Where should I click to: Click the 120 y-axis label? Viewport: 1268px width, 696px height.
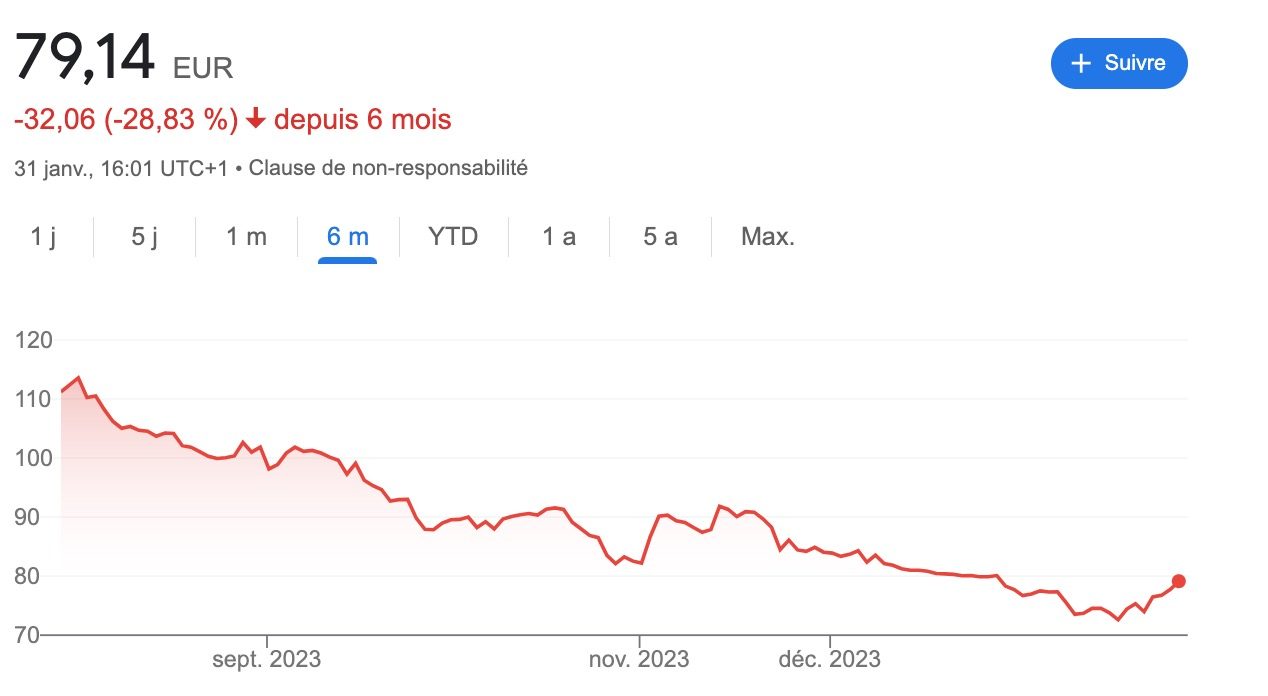pyautogui.click(x=34, y=340)
